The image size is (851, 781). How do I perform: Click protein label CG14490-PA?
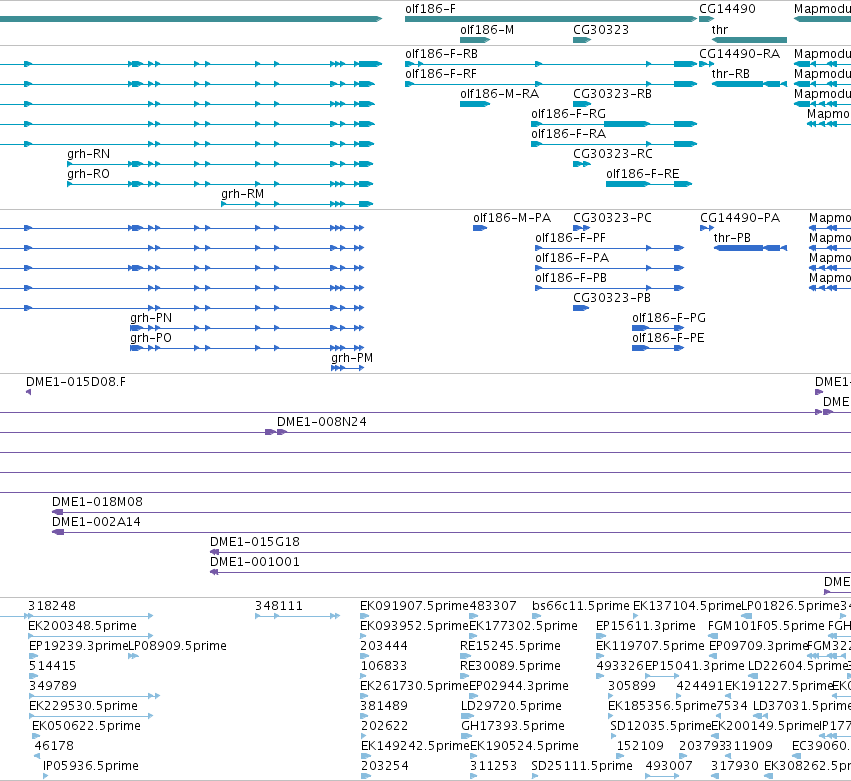click(740, 218)
